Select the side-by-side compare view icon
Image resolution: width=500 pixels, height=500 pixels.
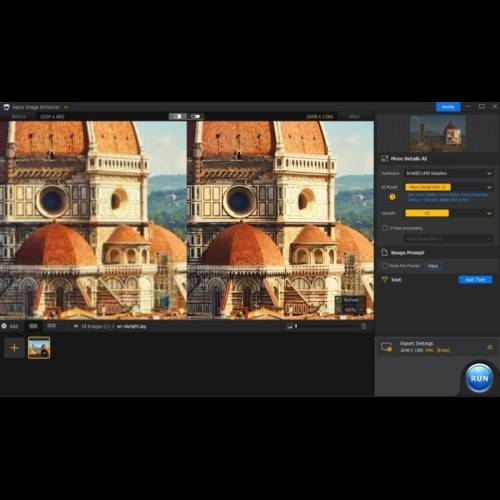pos(178,116)
